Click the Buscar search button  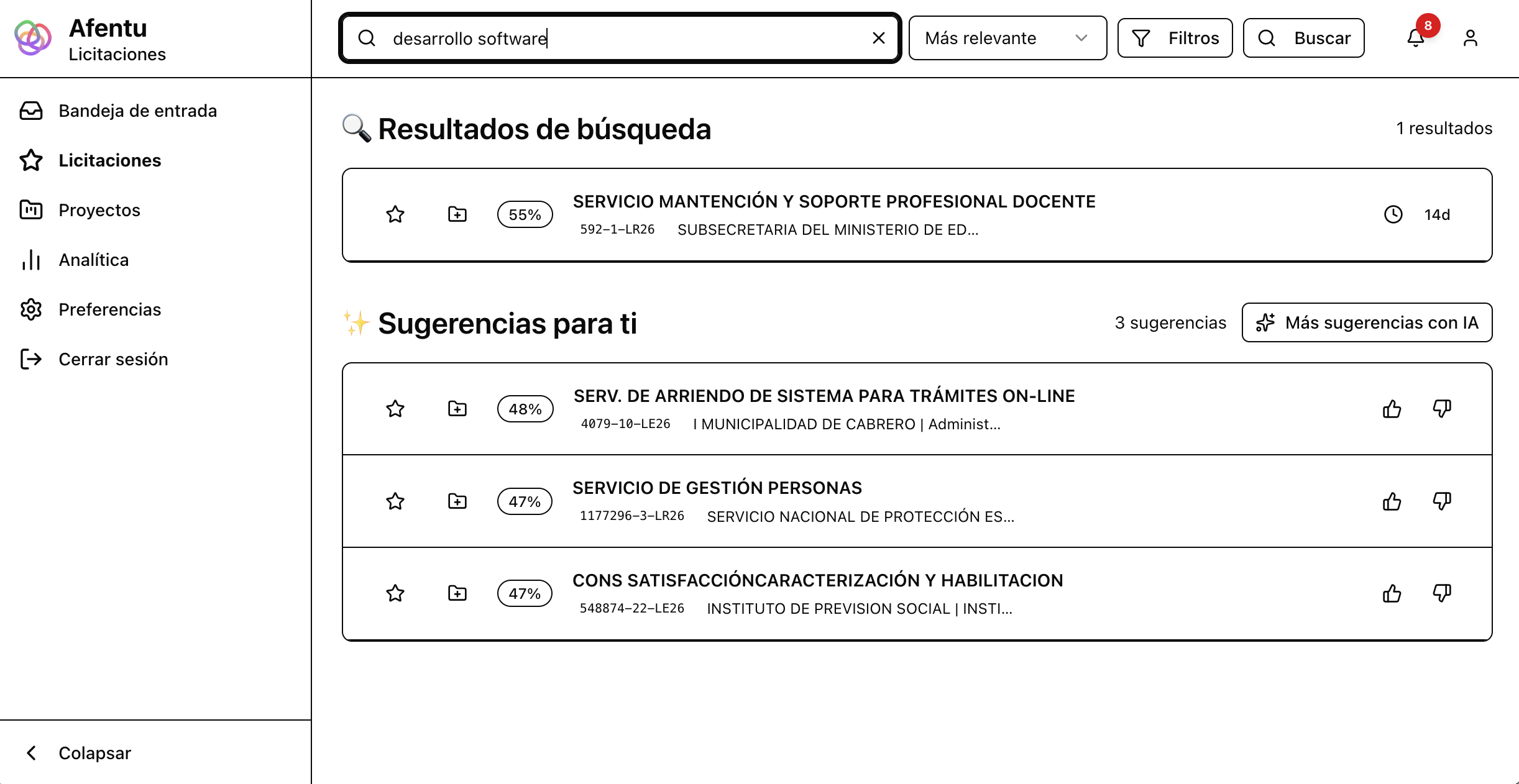point(1303,38)
